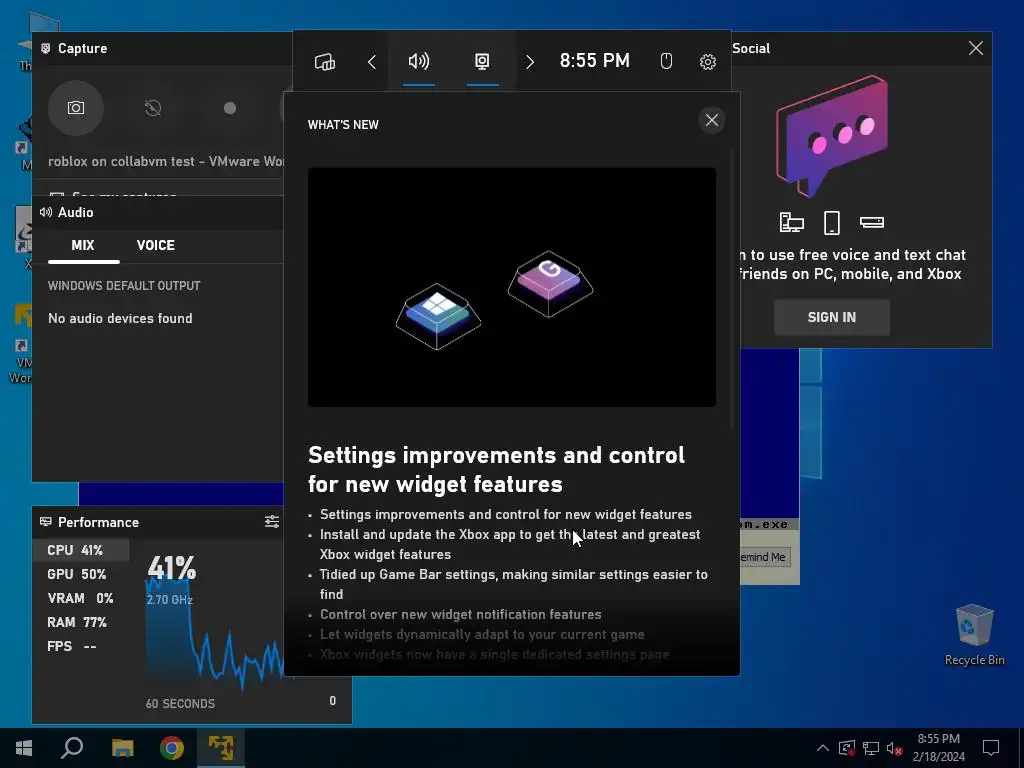Click the '60 SECONDS' graph label
Image resolution: width=1024 pixels, height=768 pixels.
click(x=180, y=703)
